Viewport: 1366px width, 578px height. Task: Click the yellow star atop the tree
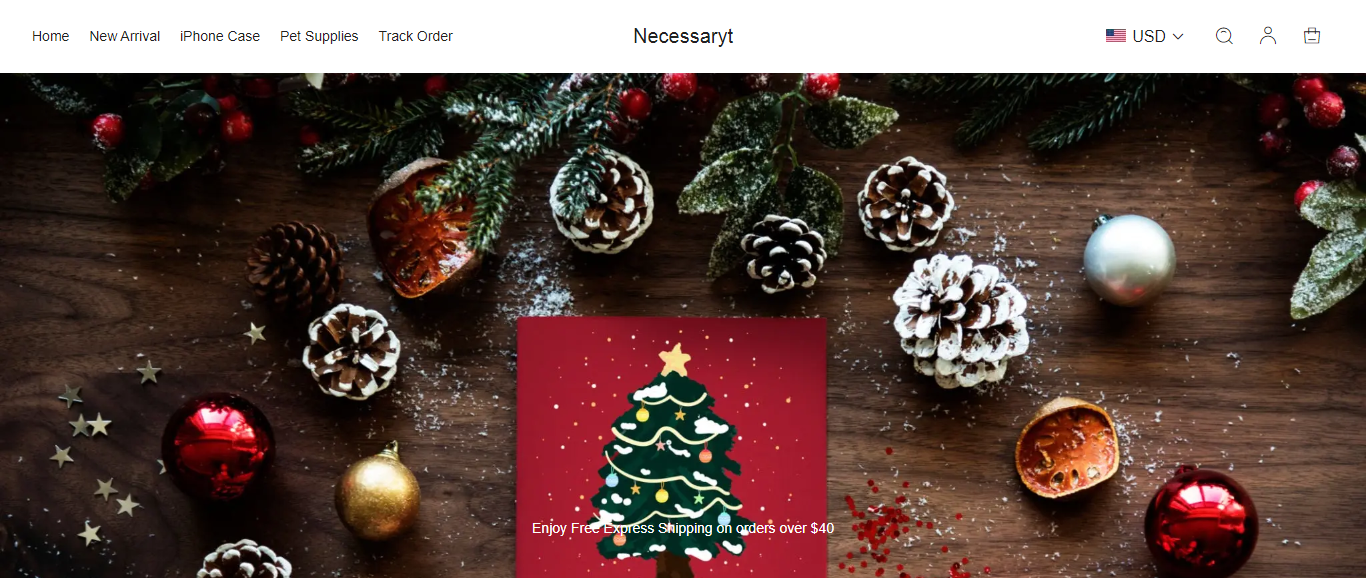675,359
